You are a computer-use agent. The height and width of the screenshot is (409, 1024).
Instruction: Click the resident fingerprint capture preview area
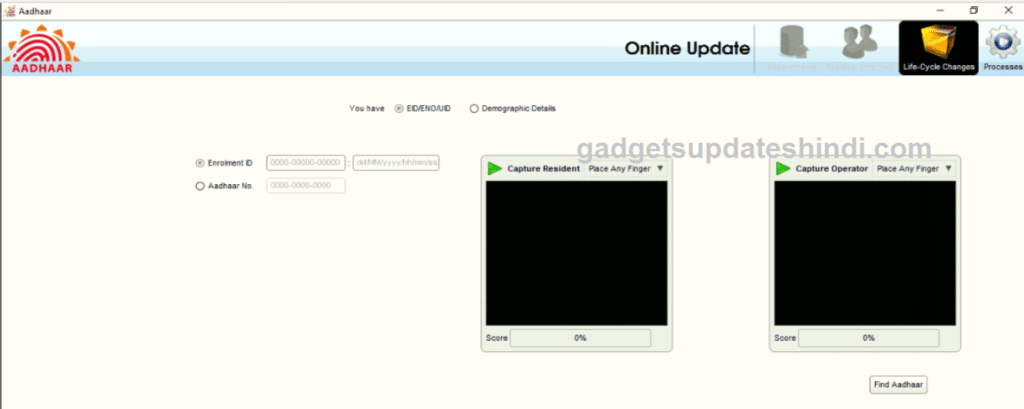click(x=577, y=253)
